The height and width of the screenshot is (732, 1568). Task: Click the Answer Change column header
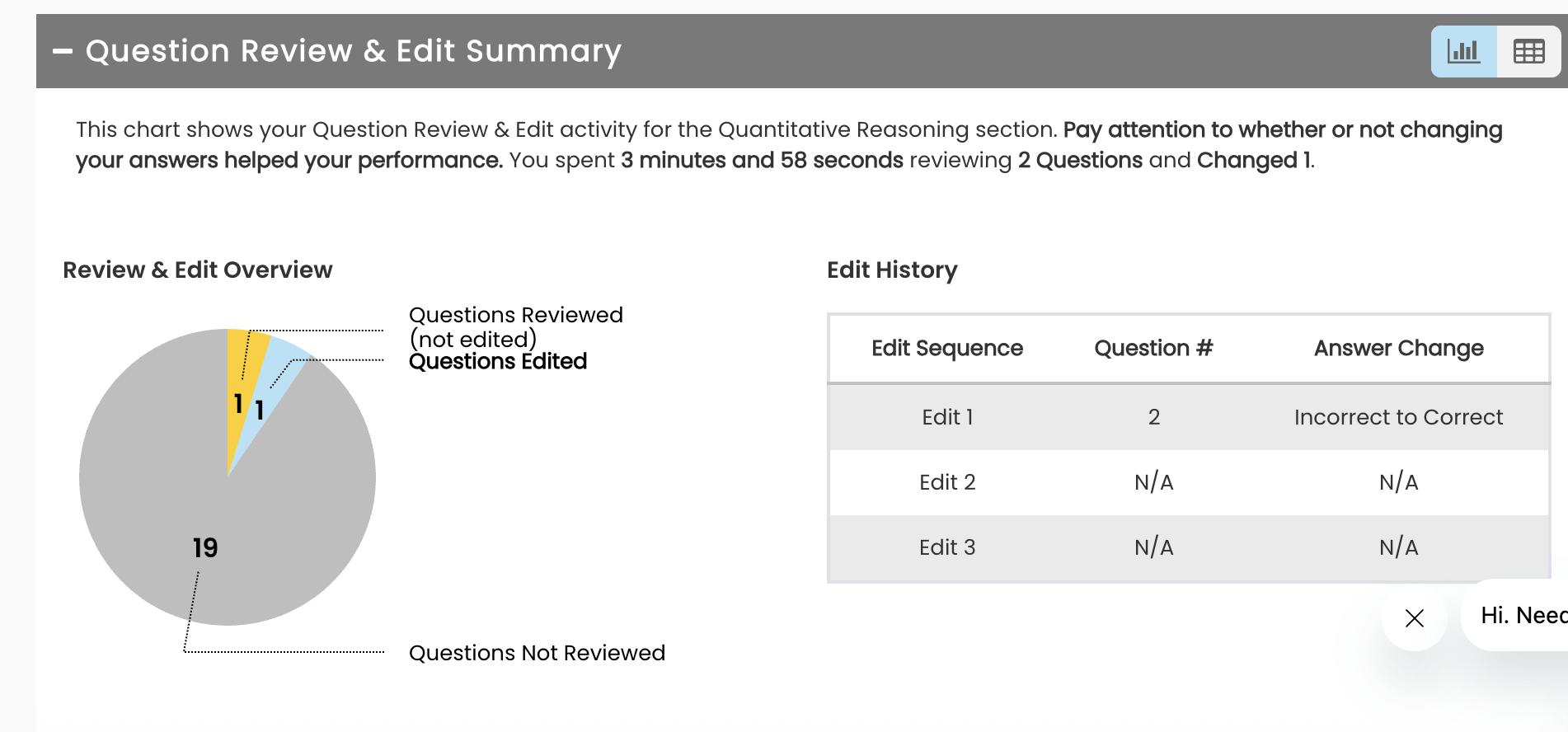pos(1398,349)
